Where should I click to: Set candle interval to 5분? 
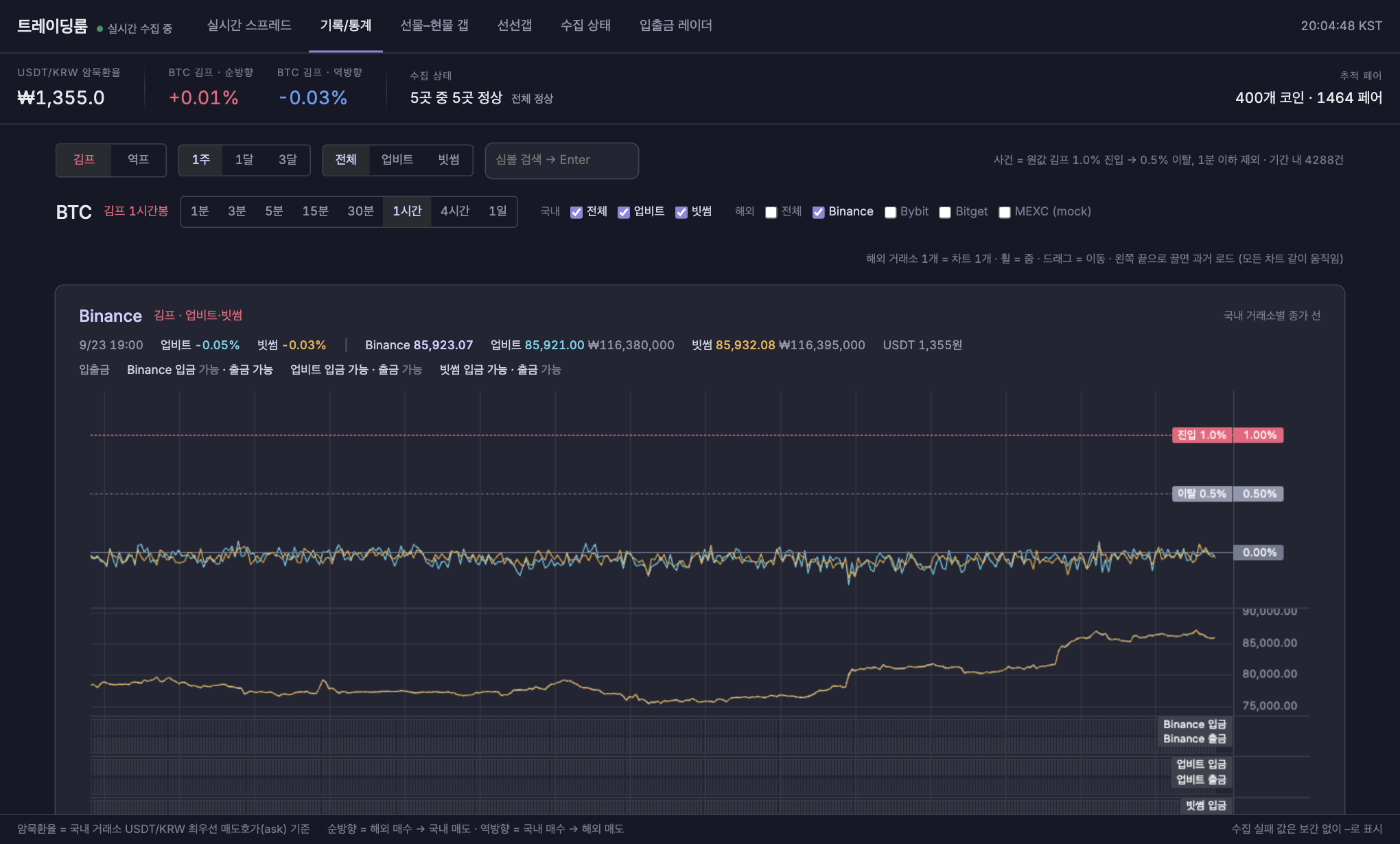(274, 211)
